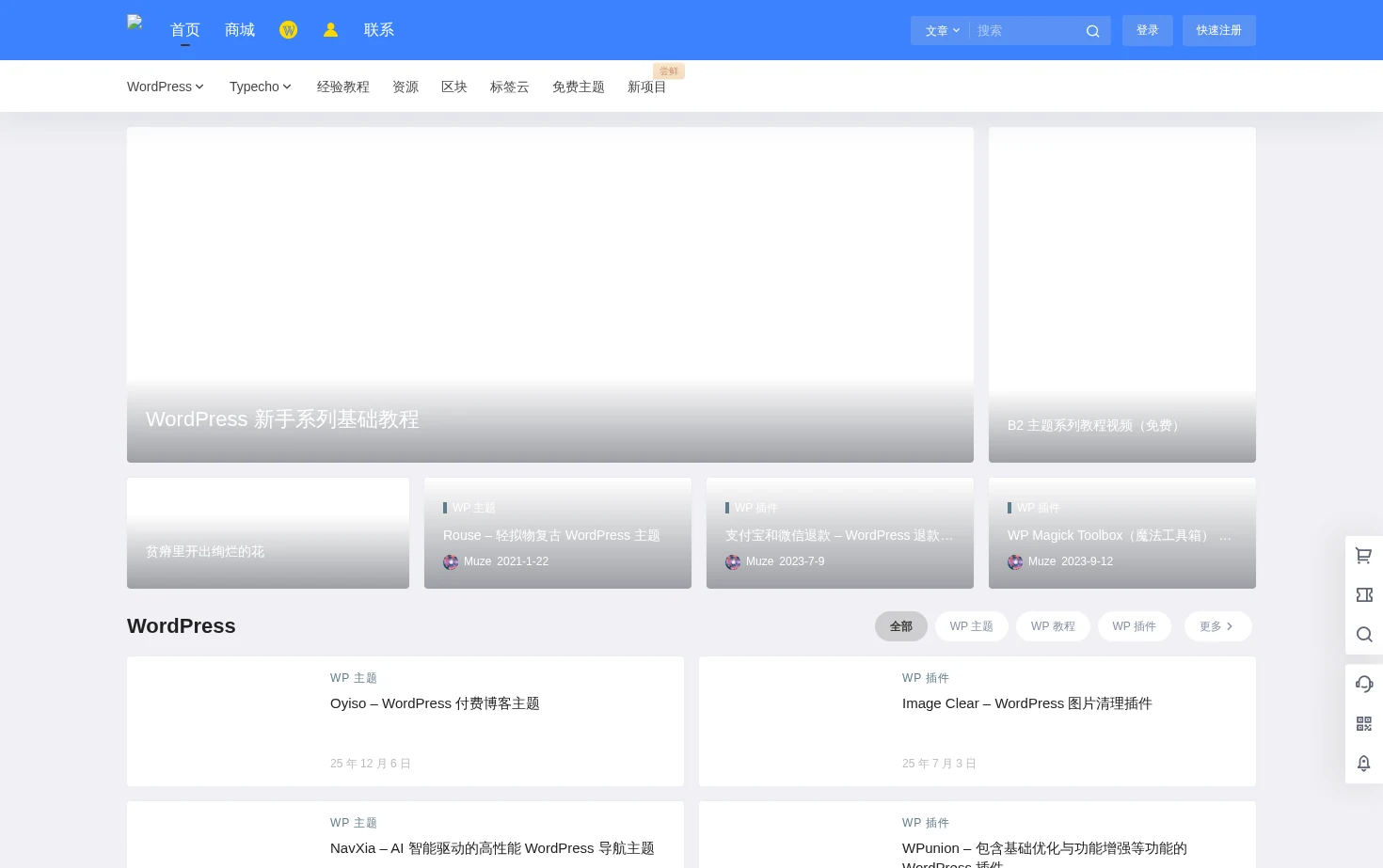This screenshot has height=868, width=1383.
Task: Click WP 插件 category above WPunion
Action: (926, 823)
